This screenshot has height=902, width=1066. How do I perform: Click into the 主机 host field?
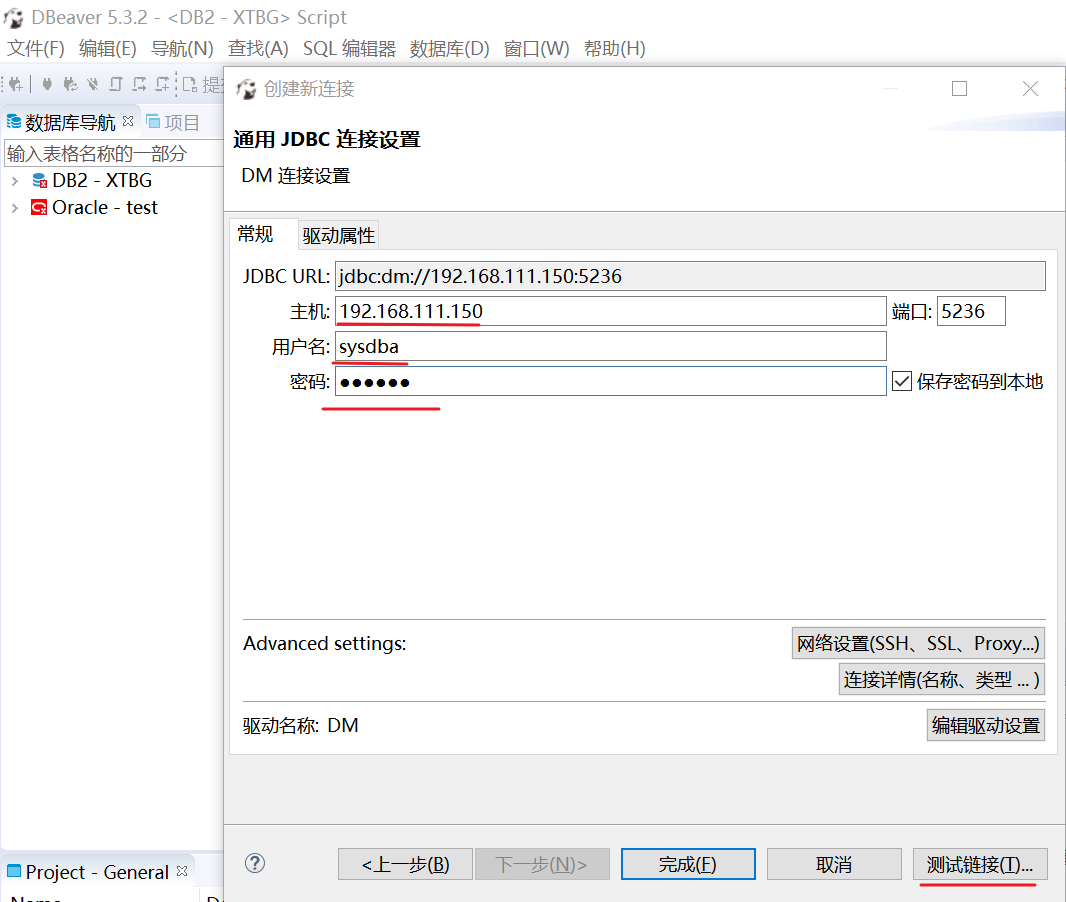click(x=611, y=311)
